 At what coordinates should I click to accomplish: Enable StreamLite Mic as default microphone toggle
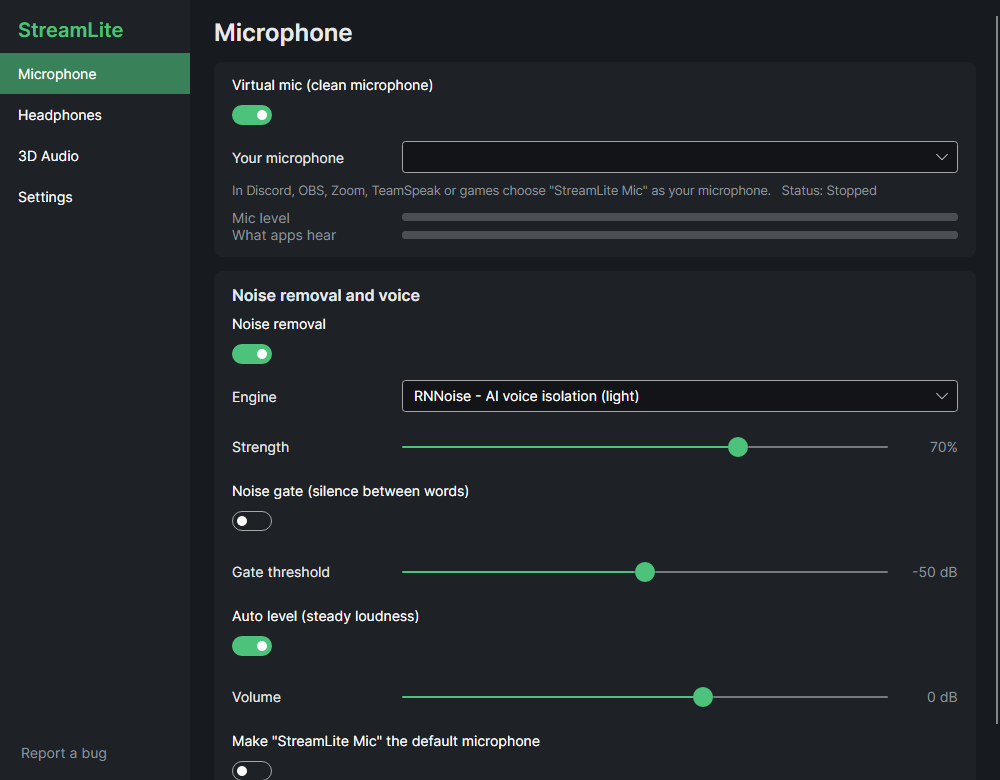point(252,770)
